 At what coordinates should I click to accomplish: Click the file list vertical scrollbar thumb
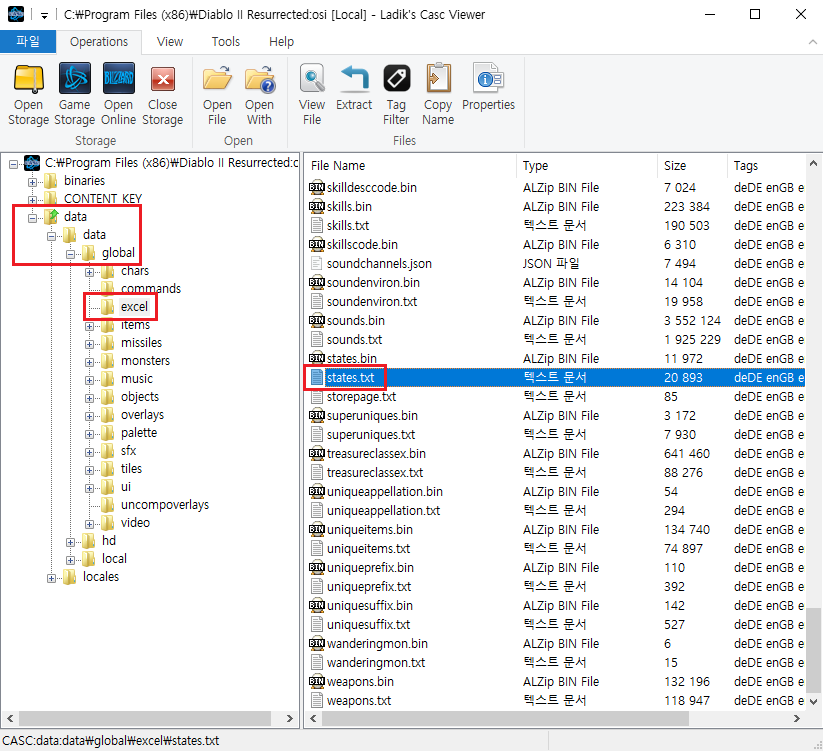(x=813, y=651)
